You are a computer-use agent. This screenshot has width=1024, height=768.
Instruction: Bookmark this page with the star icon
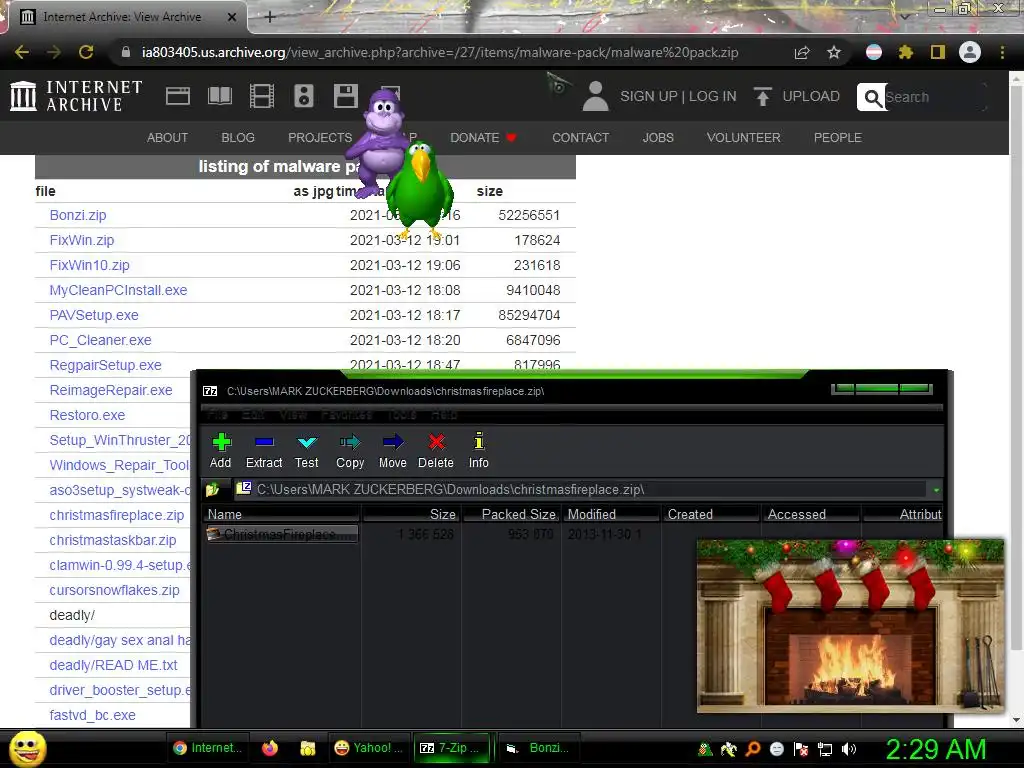834,52
